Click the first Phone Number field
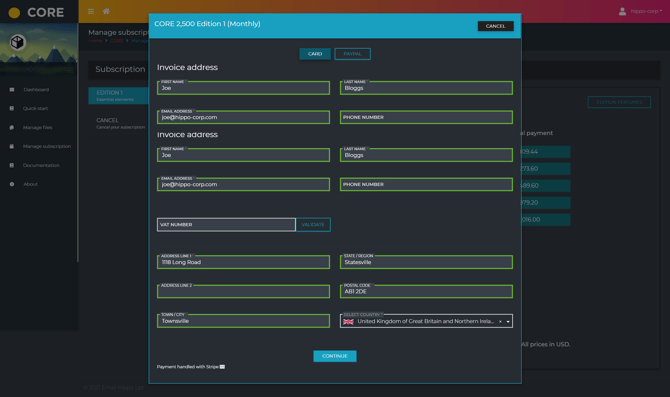 coord(426,117)
